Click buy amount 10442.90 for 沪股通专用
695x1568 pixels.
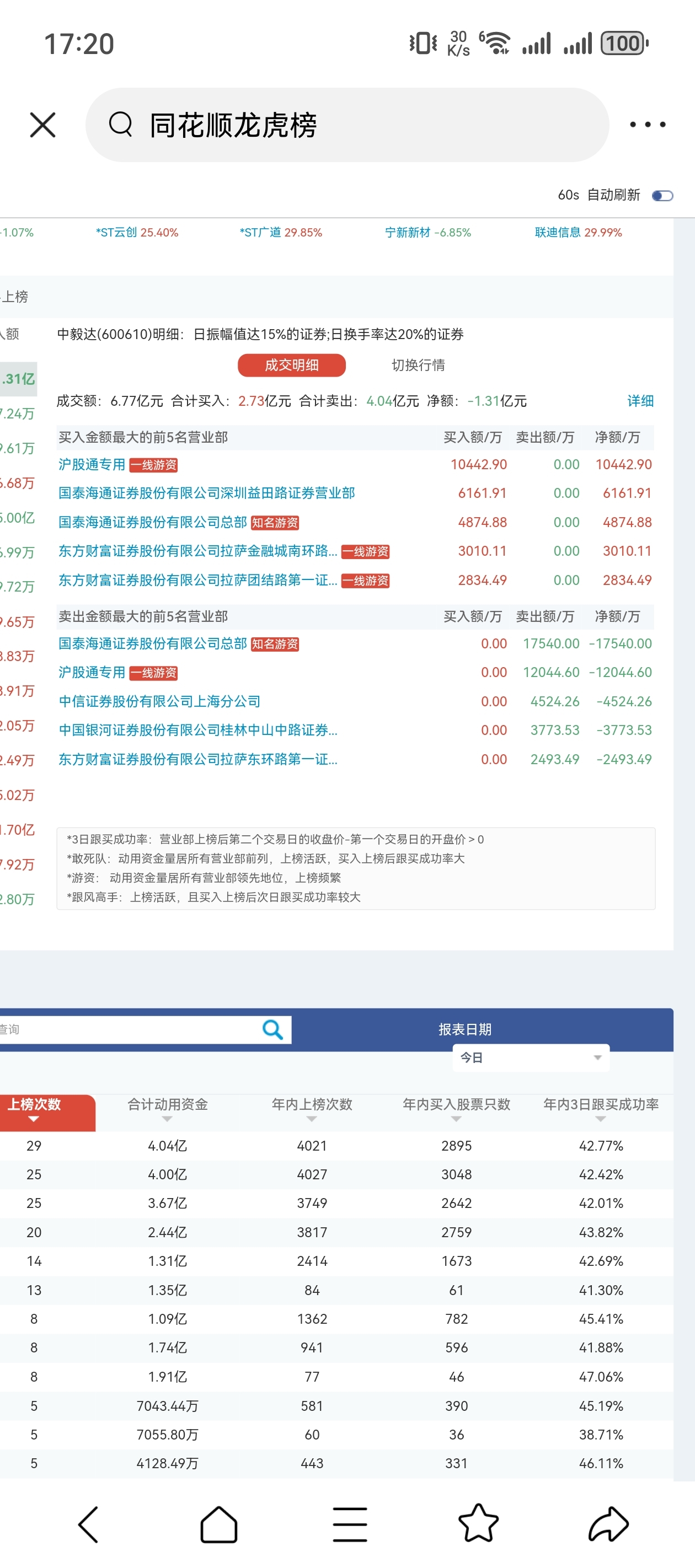click(478, 464)
